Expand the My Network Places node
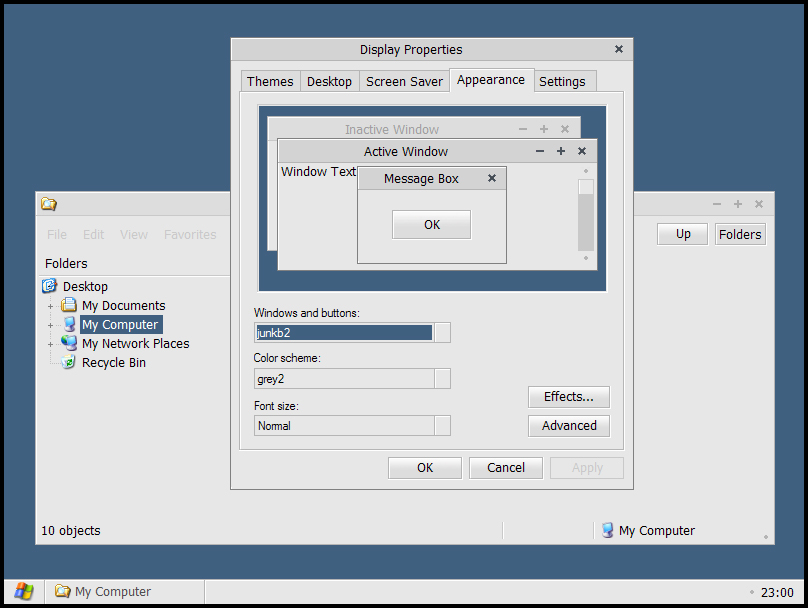808x608 pixels. tap(50, 345)
